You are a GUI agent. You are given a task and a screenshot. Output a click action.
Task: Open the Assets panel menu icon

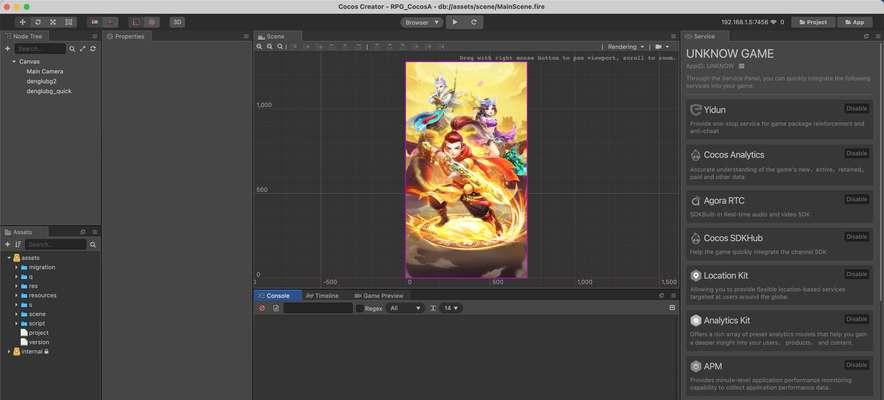pos(95,232)
